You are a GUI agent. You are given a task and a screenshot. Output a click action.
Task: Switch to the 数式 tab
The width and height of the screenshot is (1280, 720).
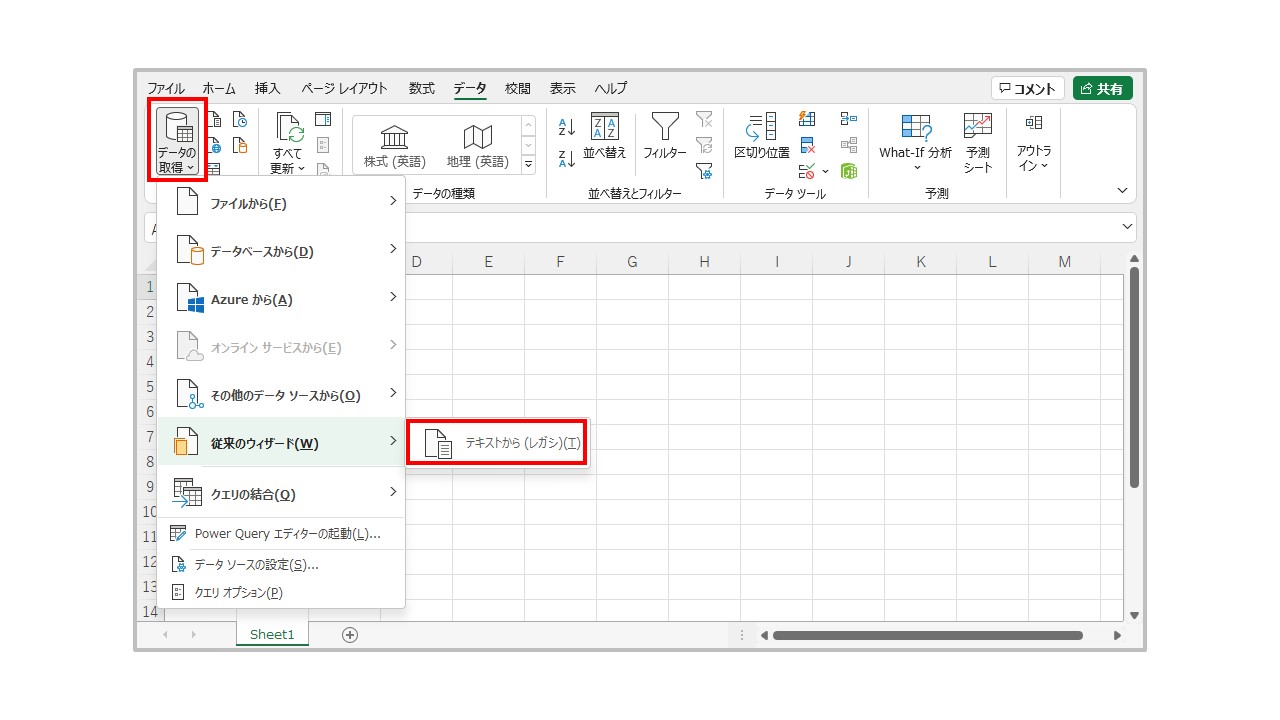pyautogui.click(x=422, y=88)
